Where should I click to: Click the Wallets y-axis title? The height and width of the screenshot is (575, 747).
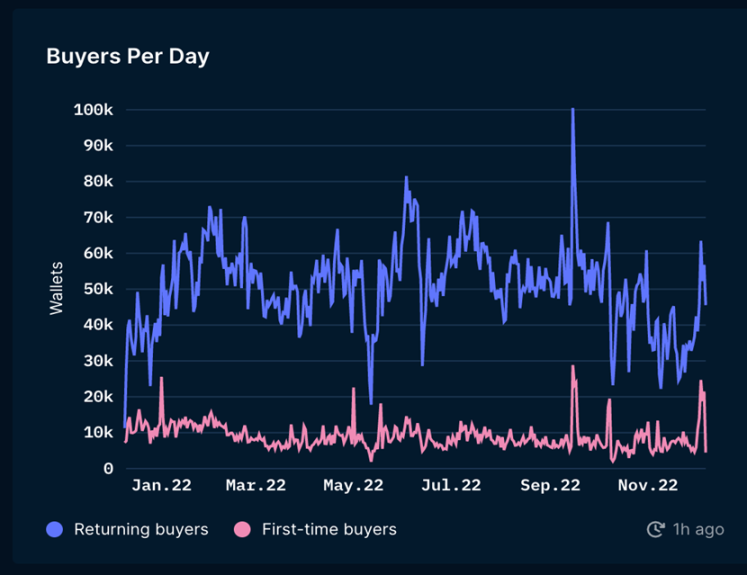coord(56,288)
